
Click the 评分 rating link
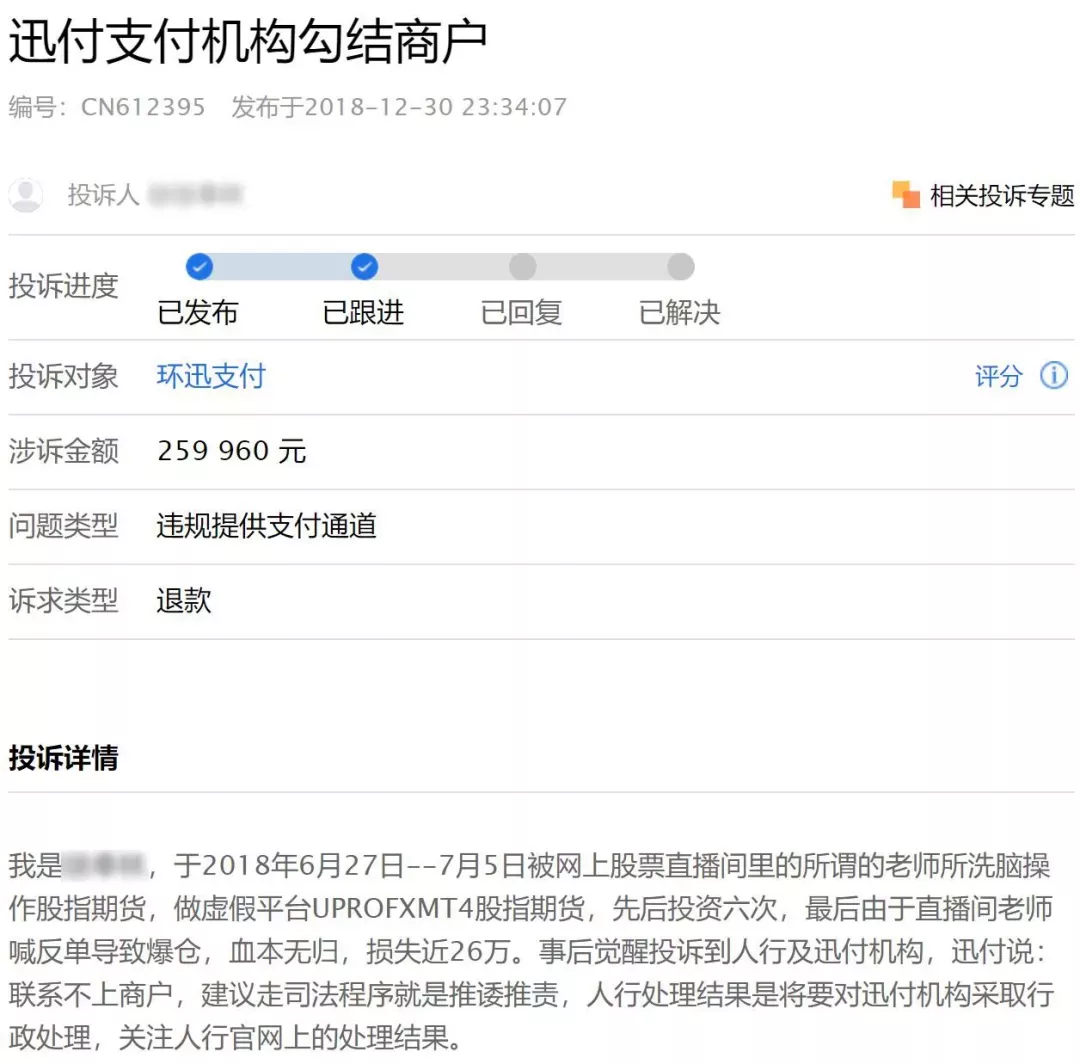[x=998, y=376]
